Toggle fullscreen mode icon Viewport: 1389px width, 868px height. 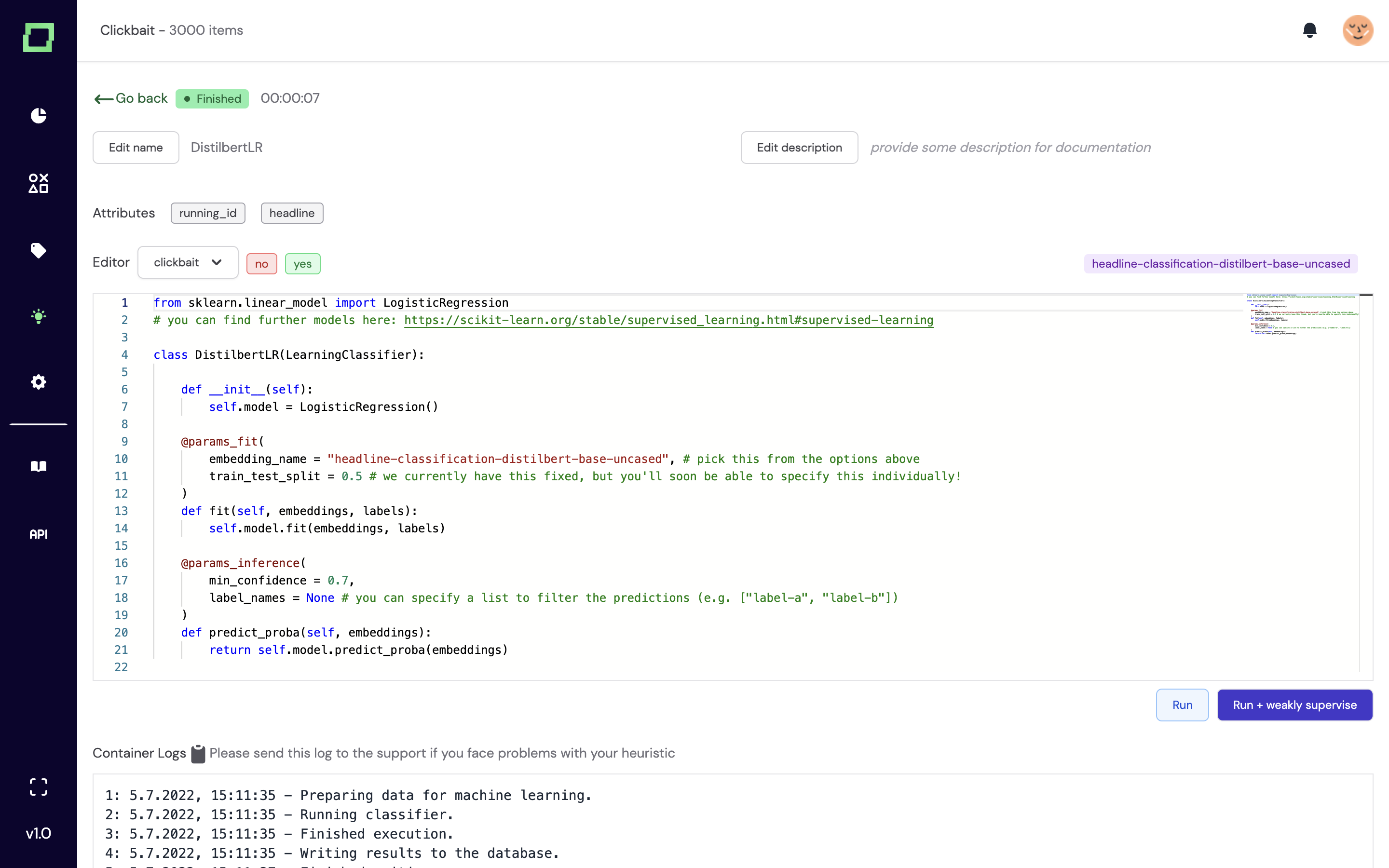point(39,787)
